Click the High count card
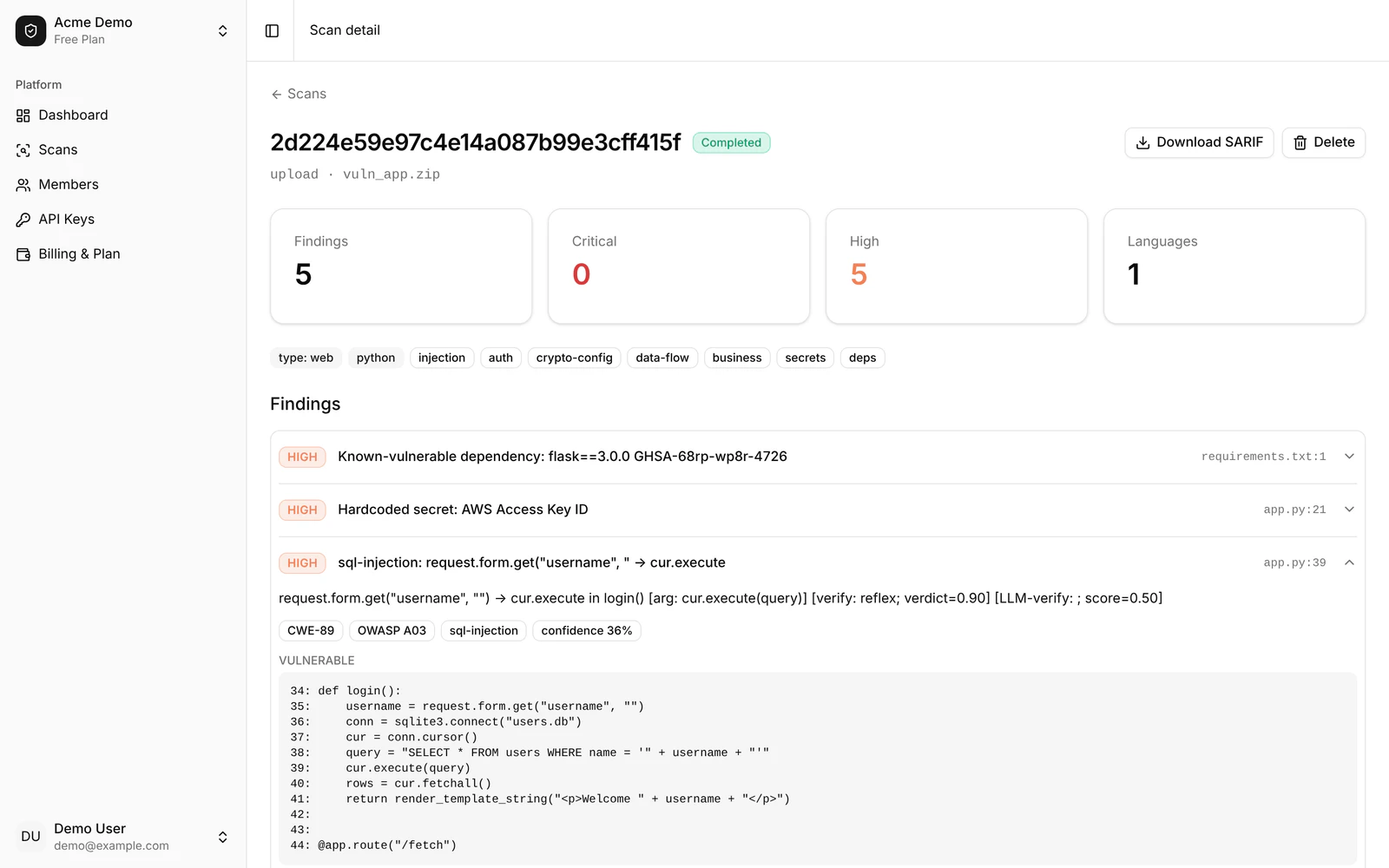 pyautogui.click(x=957, y=266)
